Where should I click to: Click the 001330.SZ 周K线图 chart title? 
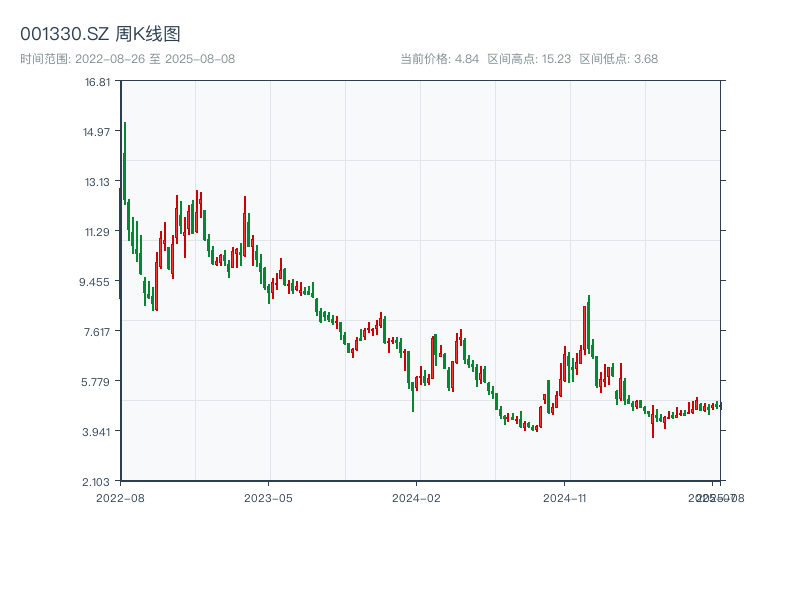click(100, 35)
